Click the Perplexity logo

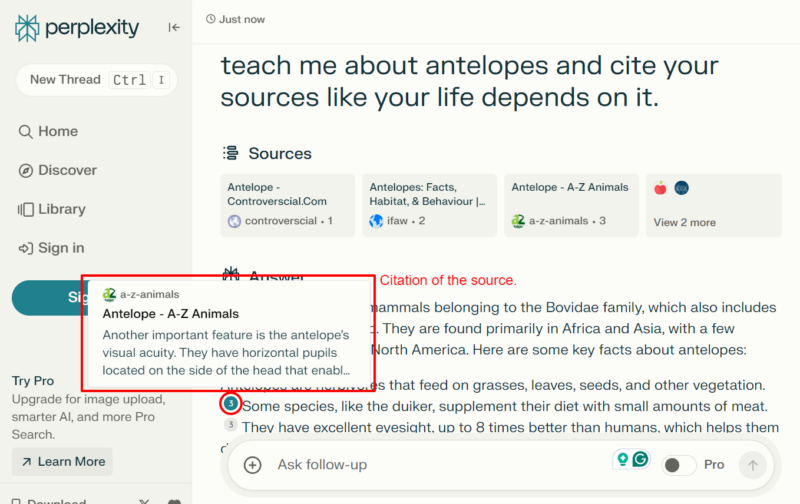tap(77, 28)
